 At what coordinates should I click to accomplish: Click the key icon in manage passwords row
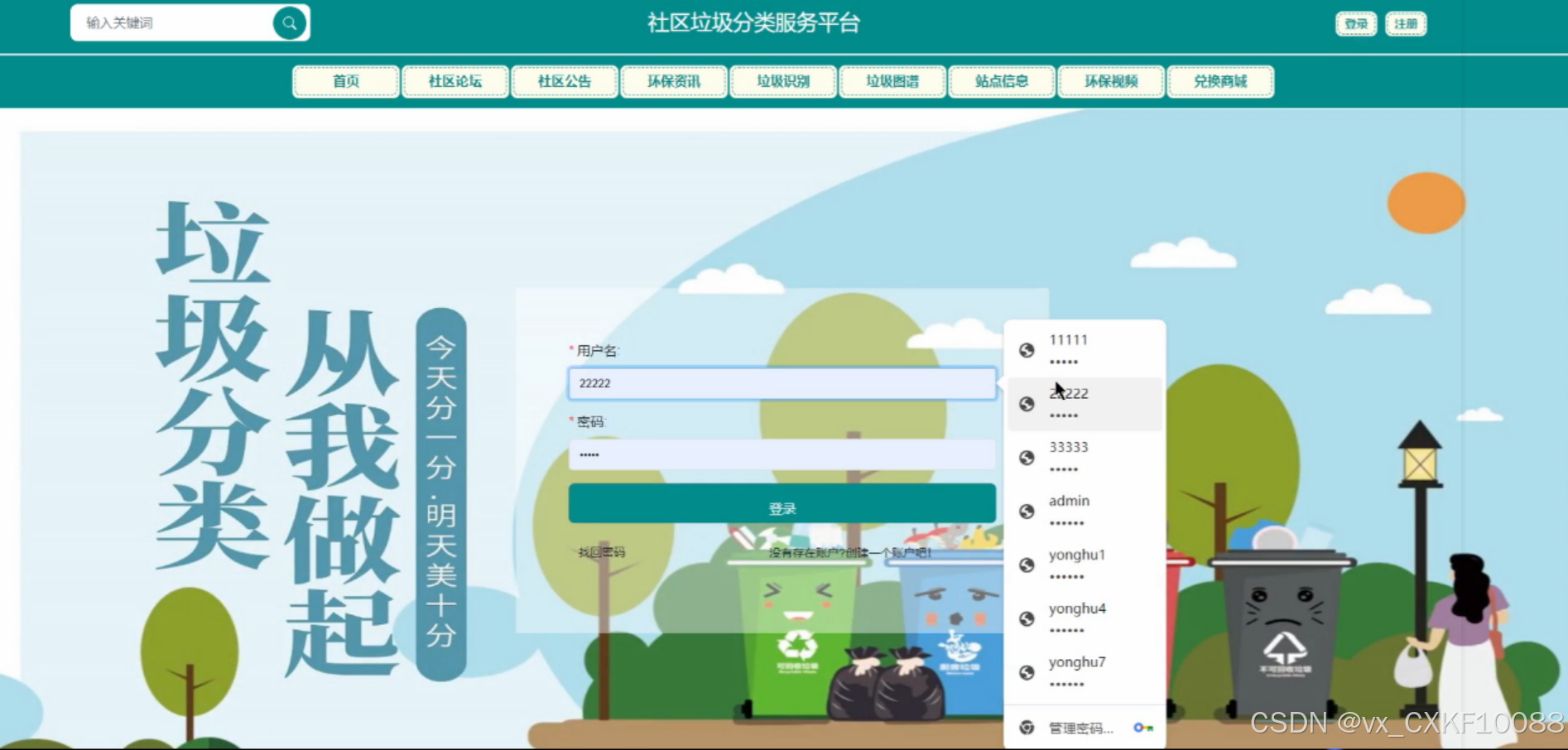point(1143,728)
